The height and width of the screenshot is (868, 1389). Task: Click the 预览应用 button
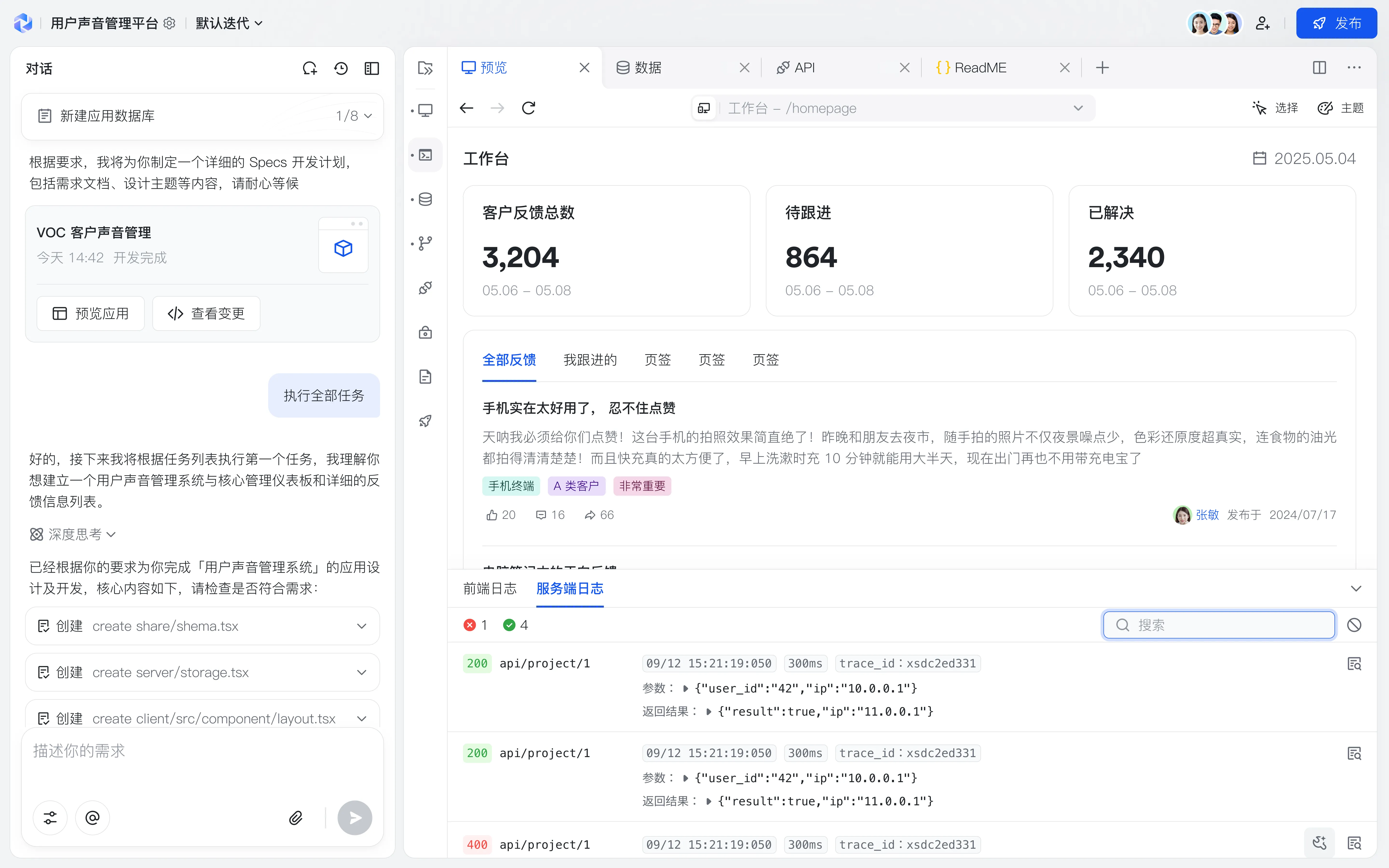click(x=91, y=313)
